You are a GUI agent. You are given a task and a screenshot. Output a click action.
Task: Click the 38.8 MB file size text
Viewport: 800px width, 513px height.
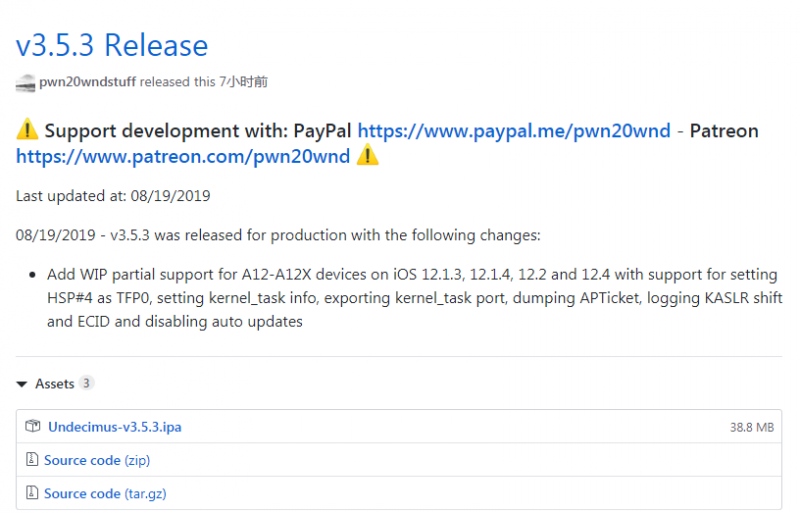tap(752, 427)
